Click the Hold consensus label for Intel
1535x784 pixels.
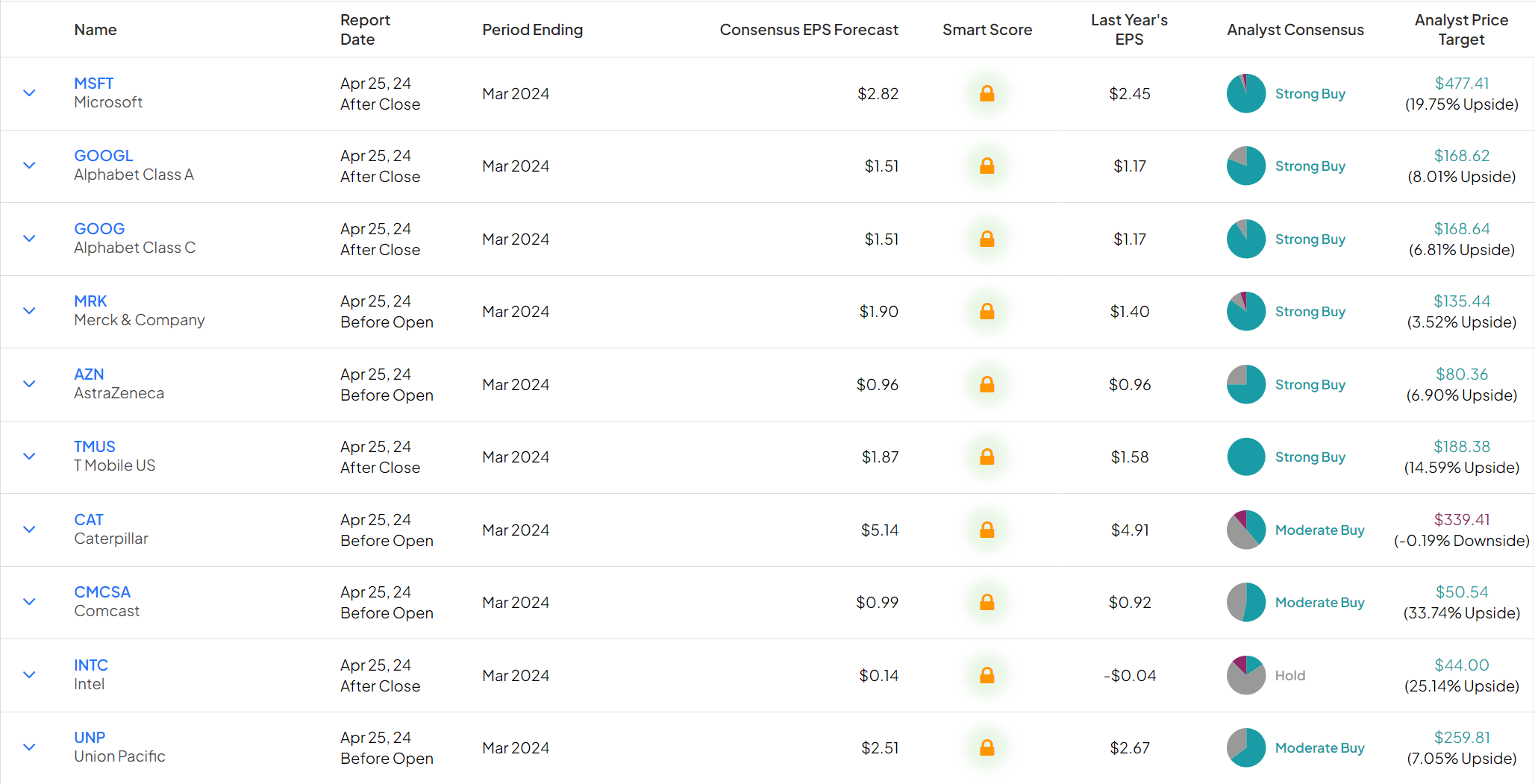[1289, 676]
